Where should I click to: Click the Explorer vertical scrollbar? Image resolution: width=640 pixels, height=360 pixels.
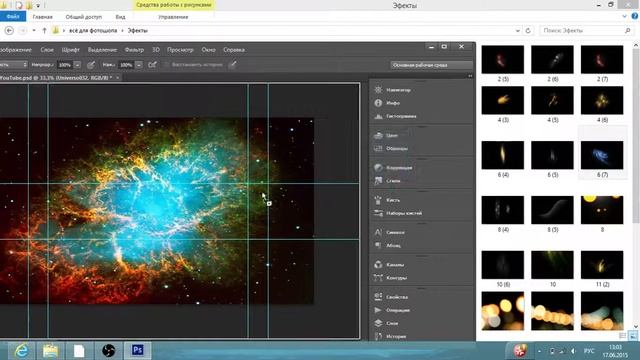[x=636, y=135]
